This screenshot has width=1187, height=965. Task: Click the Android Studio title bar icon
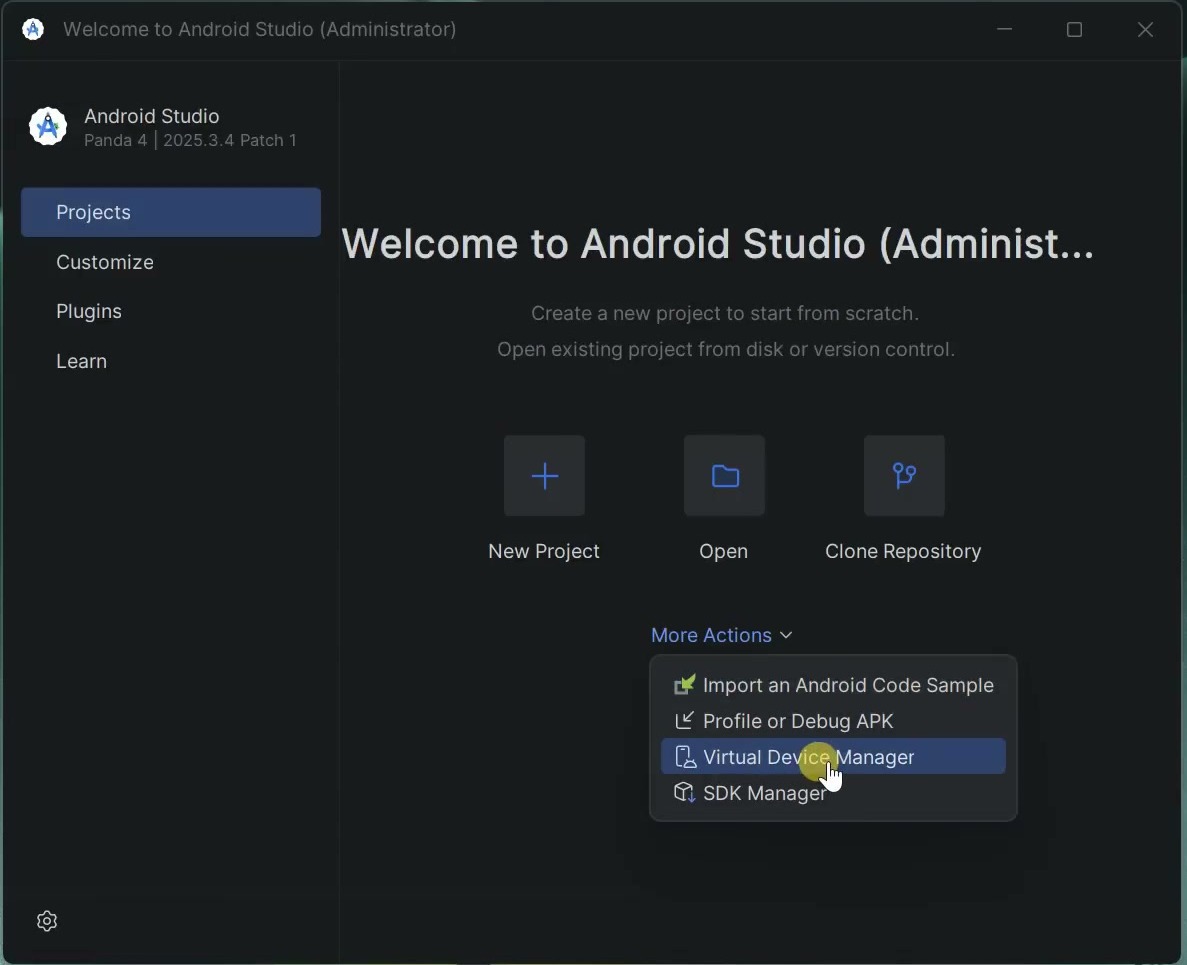coord(33,30)
